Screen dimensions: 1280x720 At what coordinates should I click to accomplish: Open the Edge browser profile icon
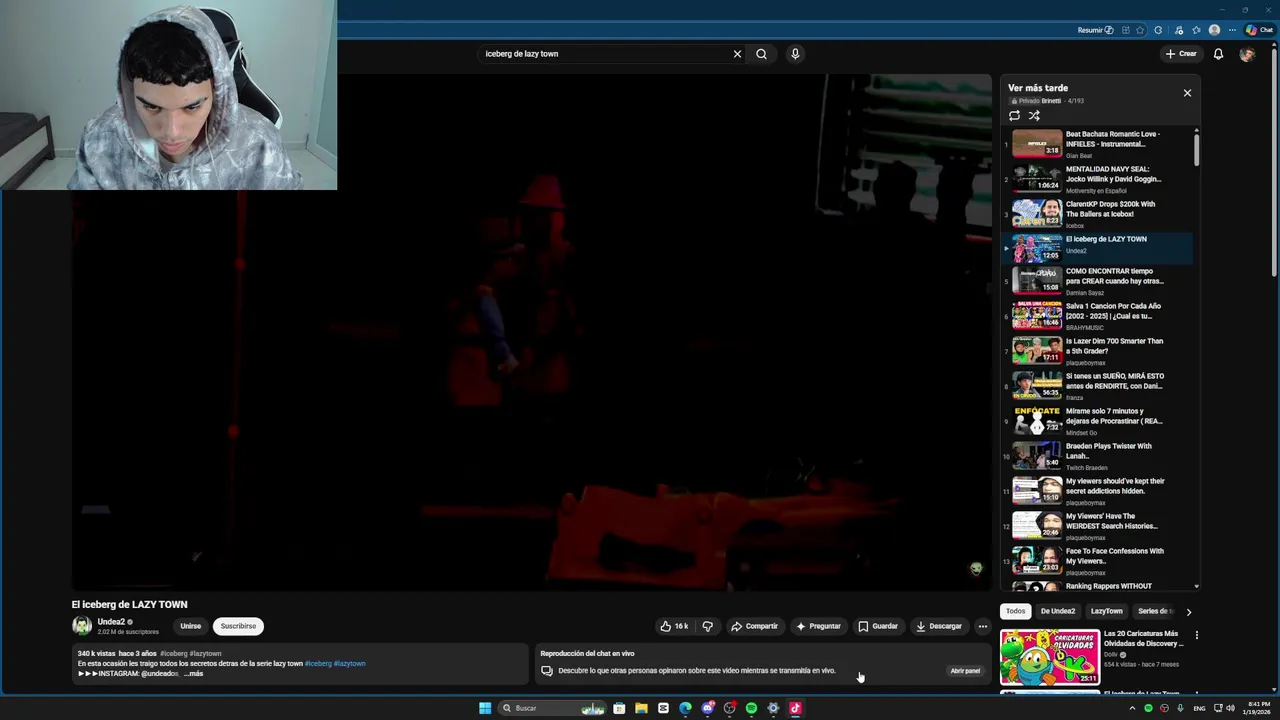pyautogui.click(x=1214, y=30)
